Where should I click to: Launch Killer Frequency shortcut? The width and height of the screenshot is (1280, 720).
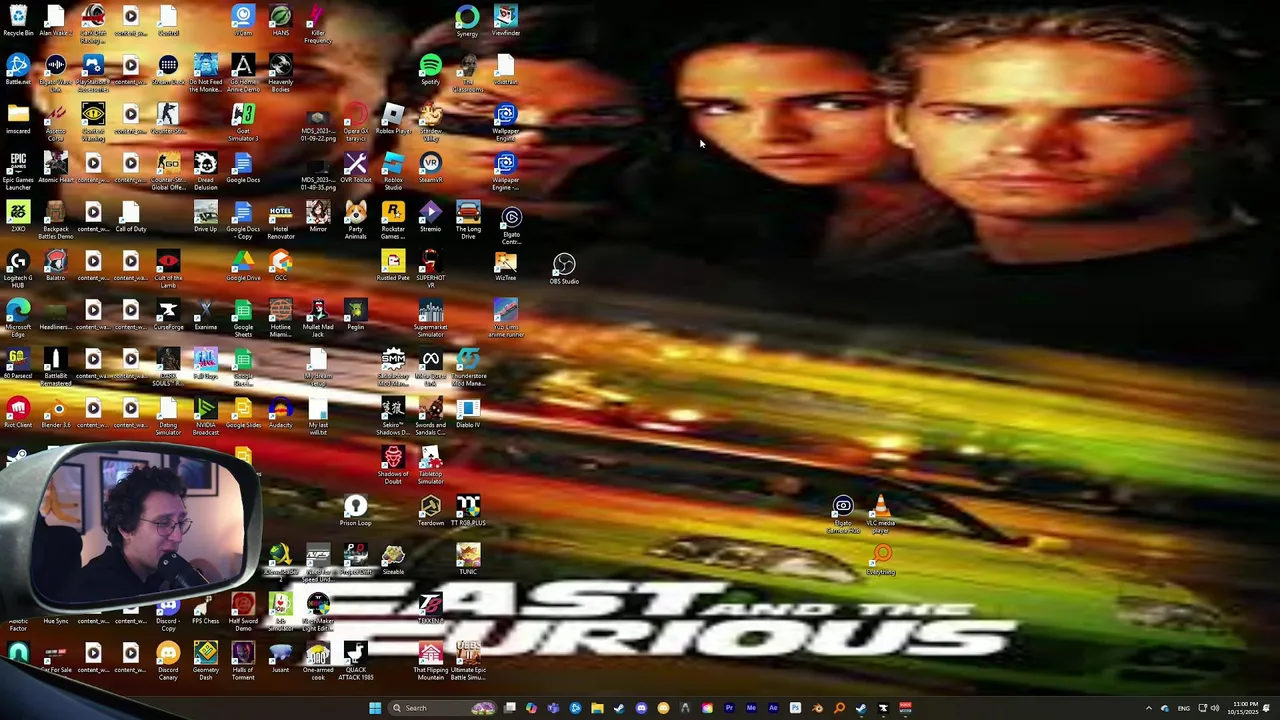(x=318, y=23)
